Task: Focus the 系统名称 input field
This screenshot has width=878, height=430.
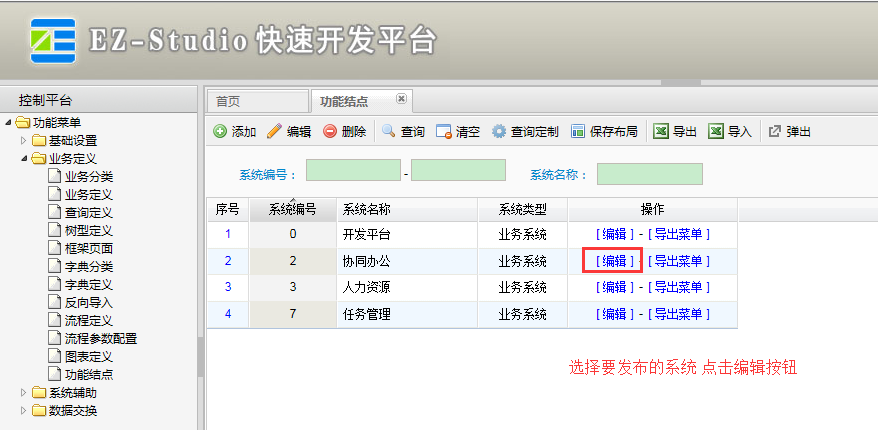Action: (650, 174)
